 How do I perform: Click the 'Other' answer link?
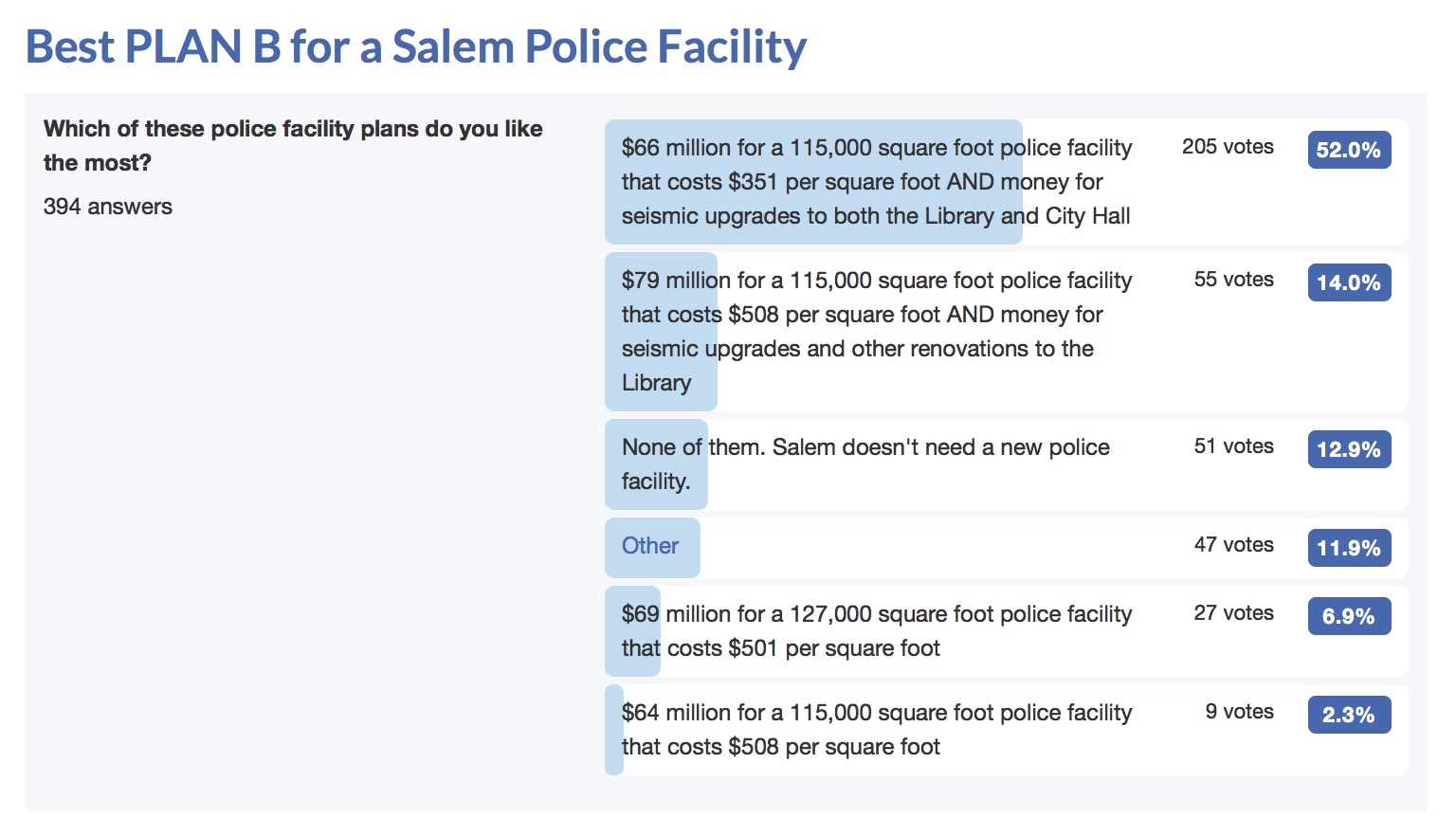650,546
